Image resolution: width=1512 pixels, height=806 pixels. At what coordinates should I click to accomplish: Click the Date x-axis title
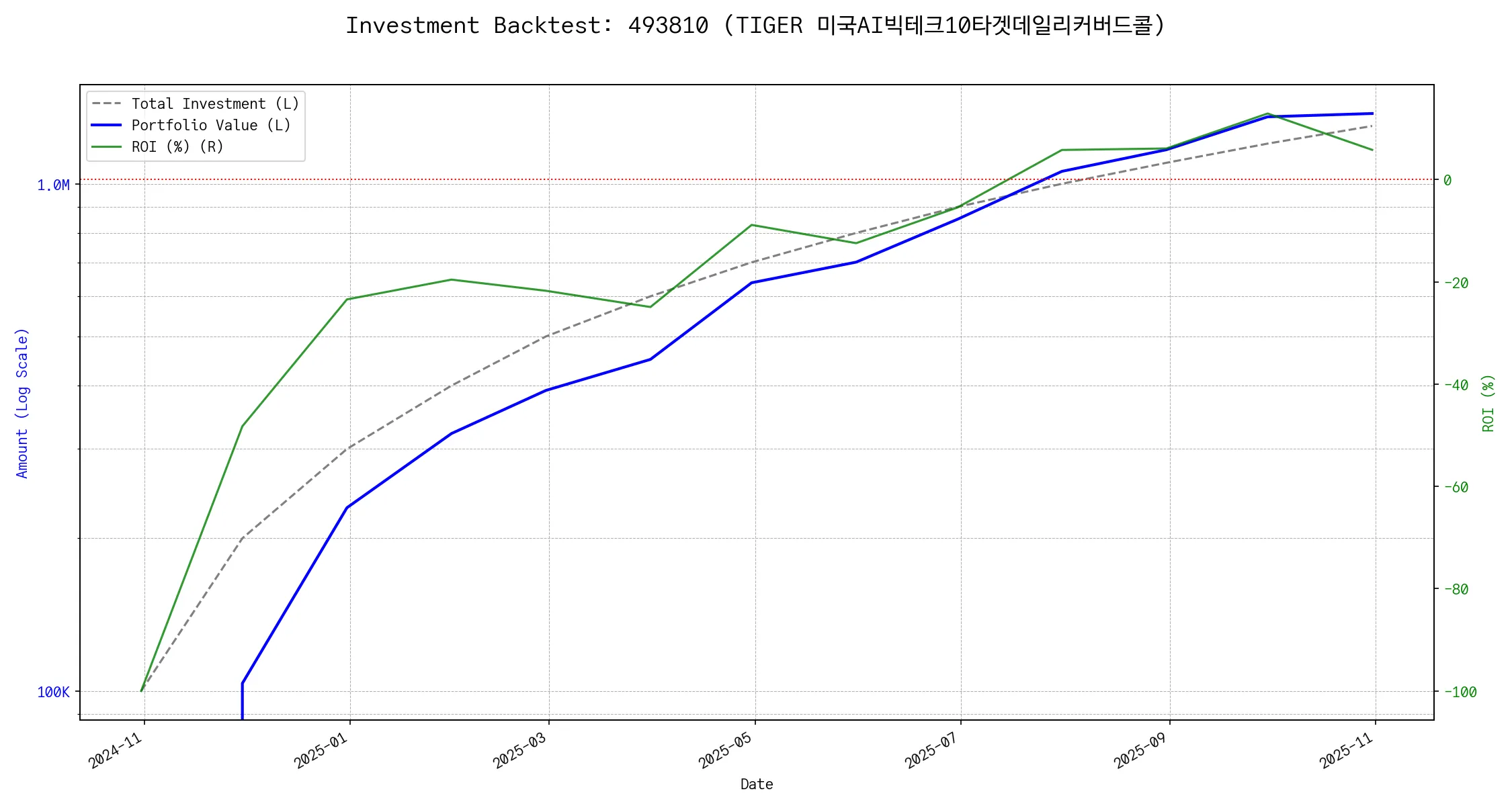[x=757, y=785]
